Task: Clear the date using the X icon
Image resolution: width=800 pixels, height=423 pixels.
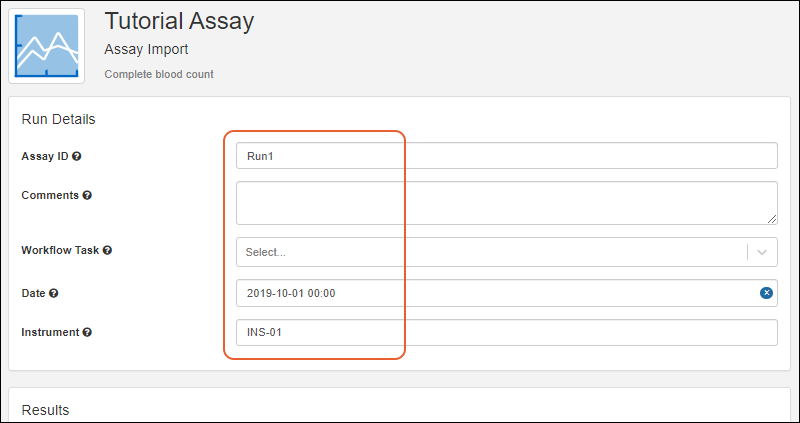Action: 766,293
